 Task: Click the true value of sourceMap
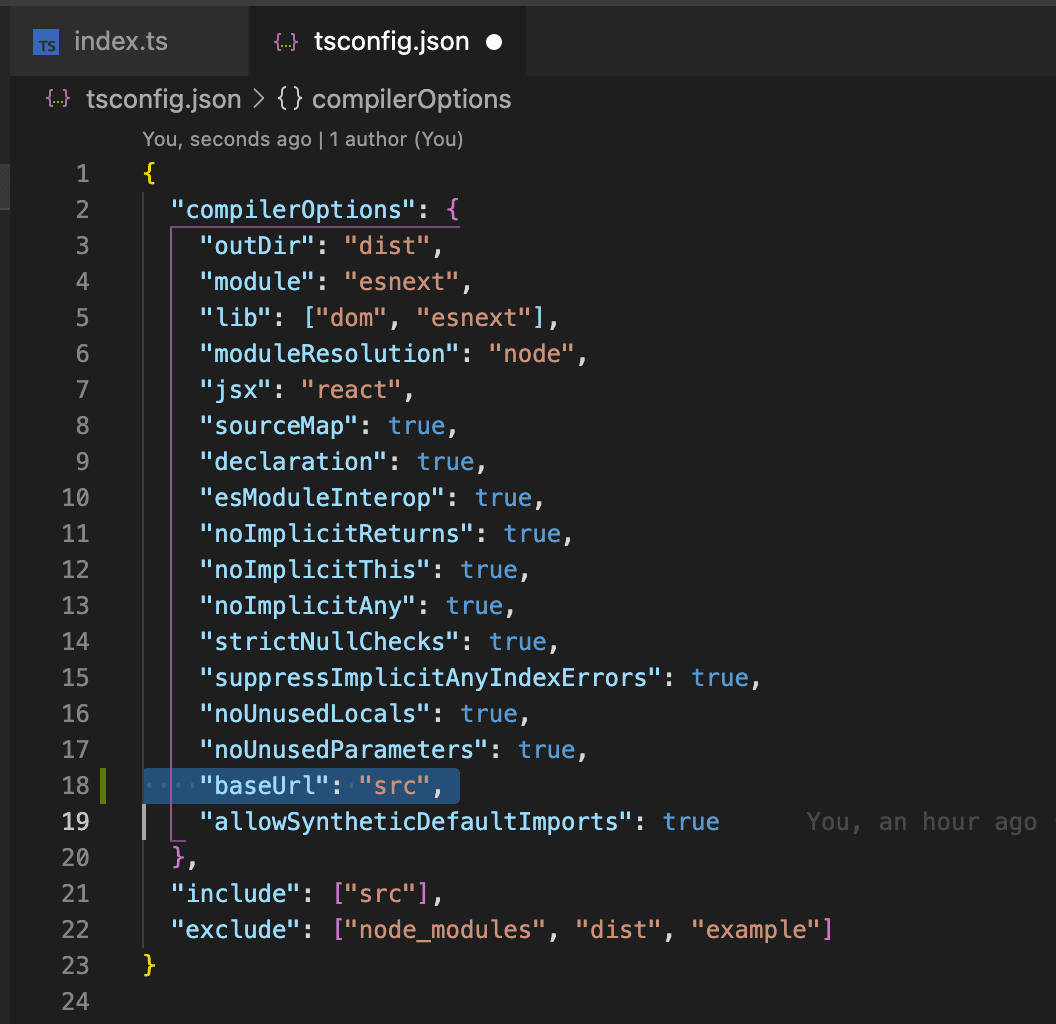coord(416,426)
